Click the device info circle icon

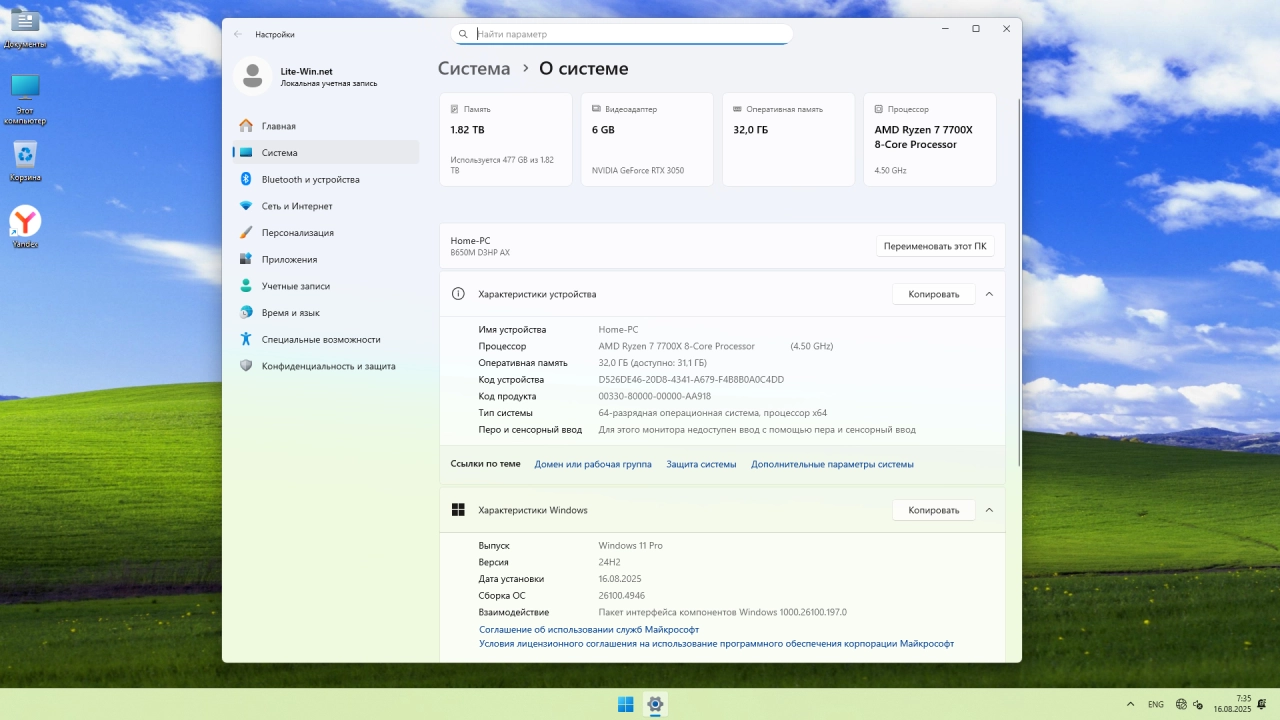(458, 294)
